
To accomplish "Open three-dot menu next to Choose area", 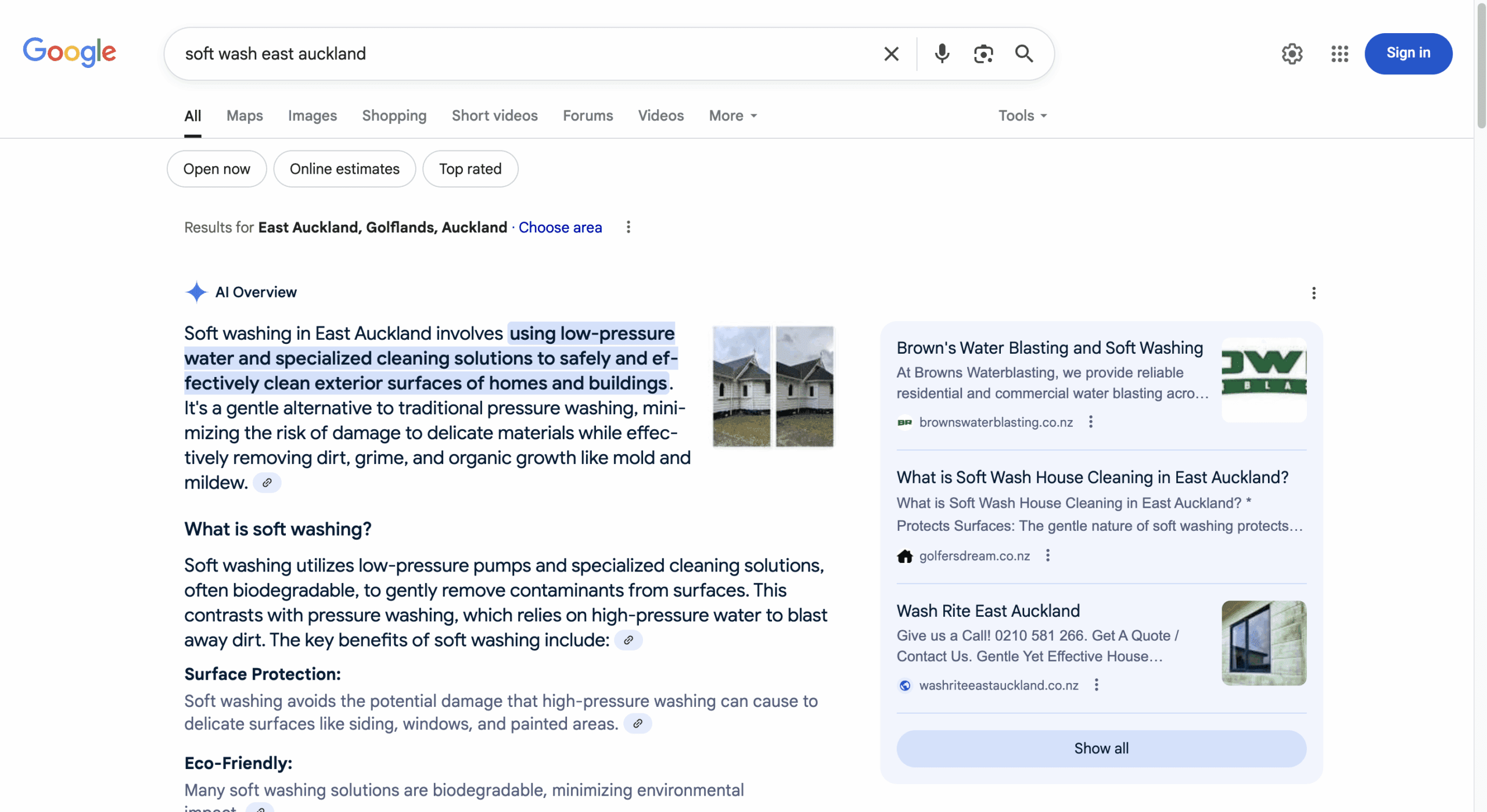I will [628, 227].
